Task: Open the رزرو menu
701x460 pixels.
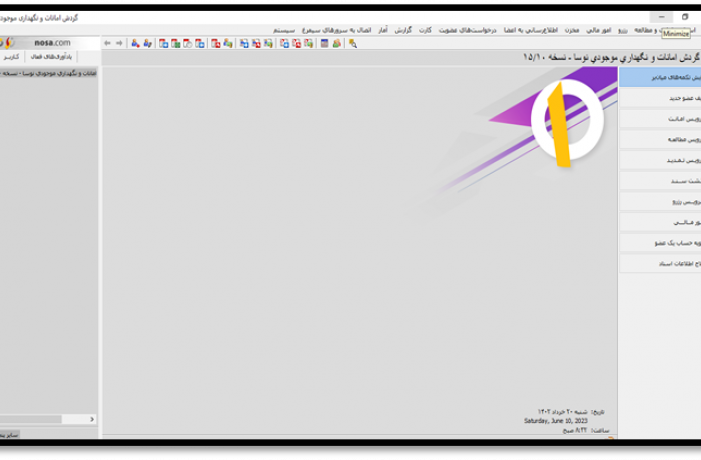Action: pos(623,30)
